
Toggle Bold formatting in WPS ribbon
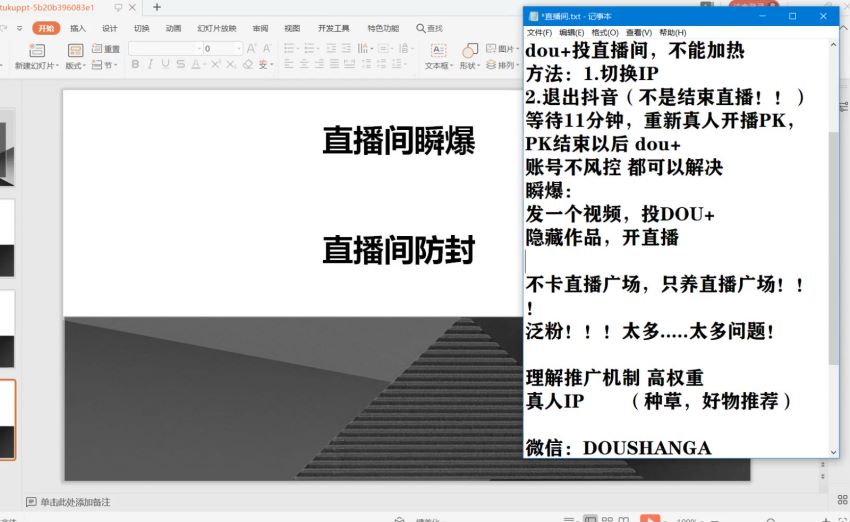point(135,64)
